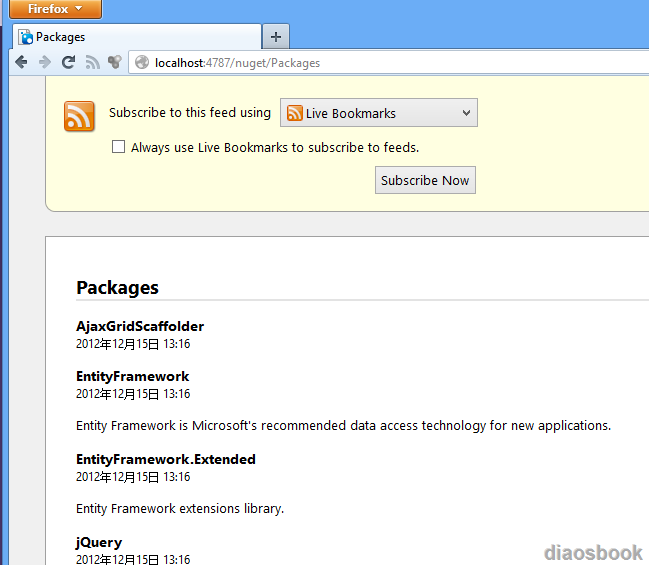Enable Always use Live Bookmarks checkbox
The height and width of the screenshot is (565, 649).
click(x=118, y=147)
